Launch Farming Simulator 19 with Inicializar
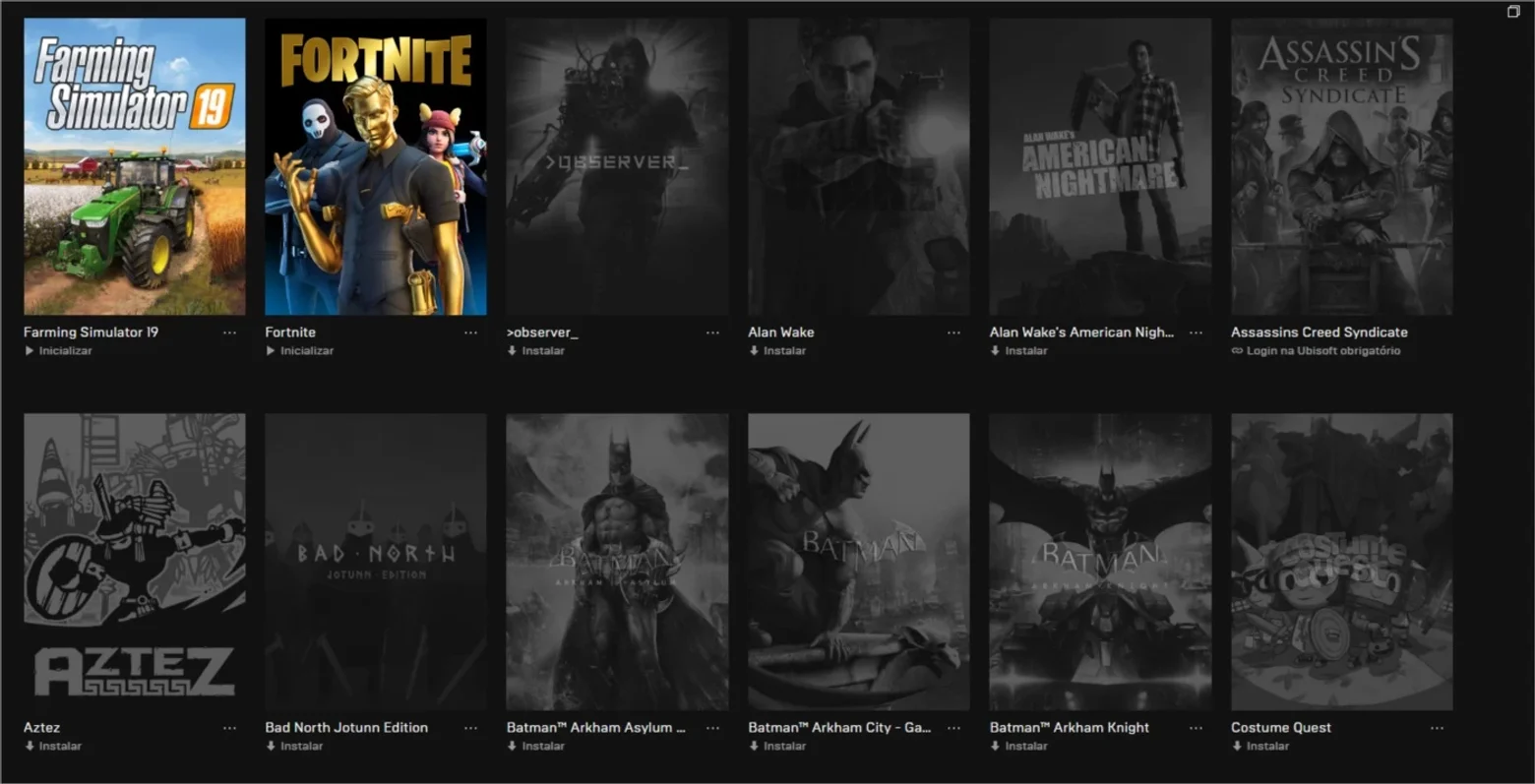 click(x=58, y=350)
